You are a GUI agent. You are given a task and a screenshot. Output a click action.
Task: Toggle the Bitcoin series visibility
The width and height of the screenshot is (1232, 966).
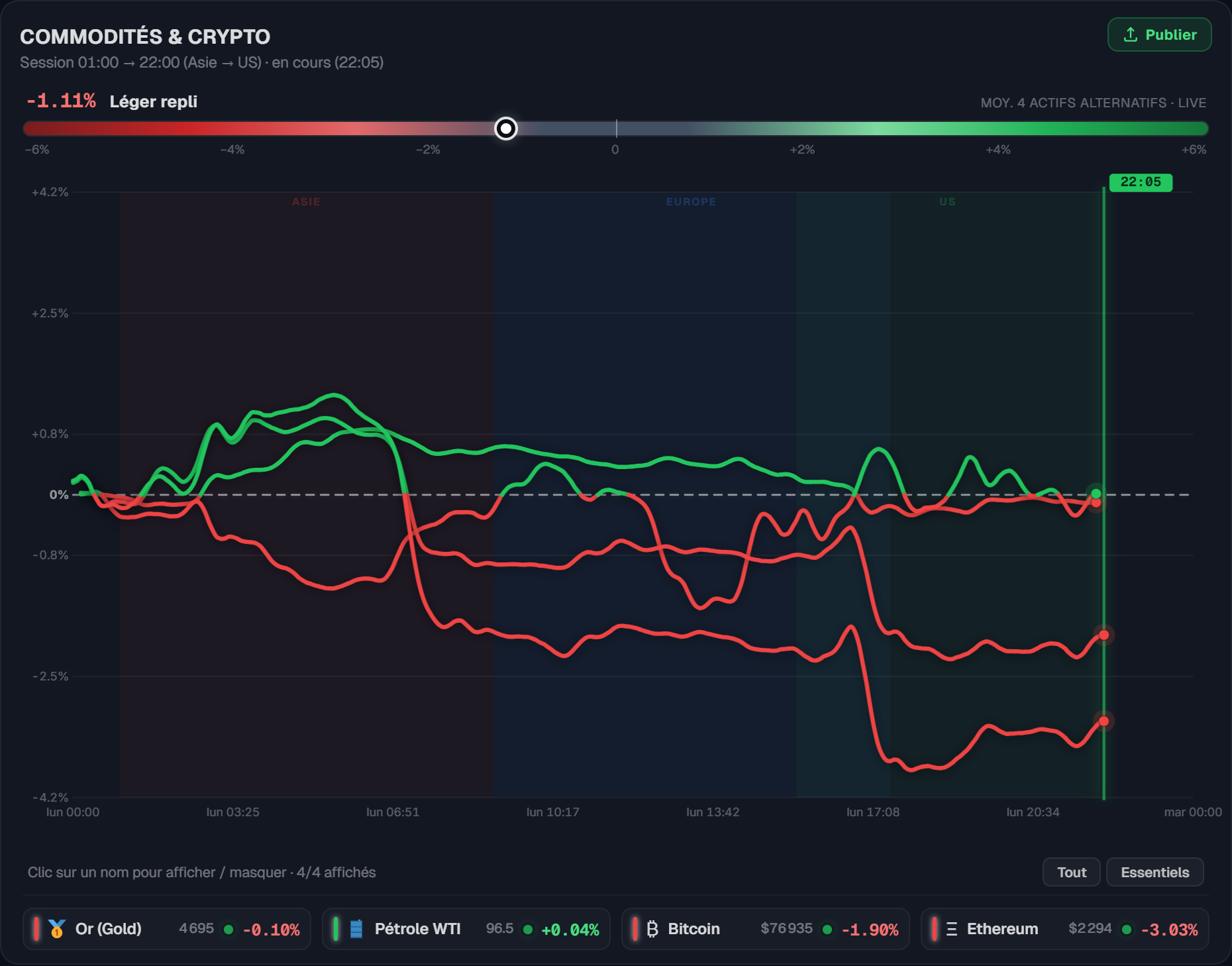tap(766, 929)
